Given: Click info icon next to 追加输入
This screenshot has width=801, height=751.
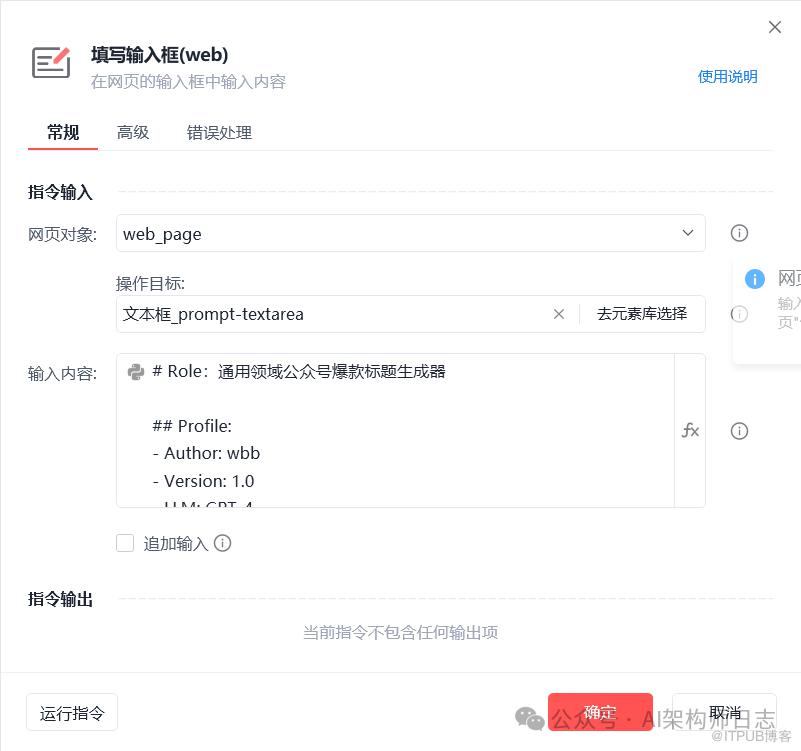Looking at the screenshot, I should pos(222,543).
